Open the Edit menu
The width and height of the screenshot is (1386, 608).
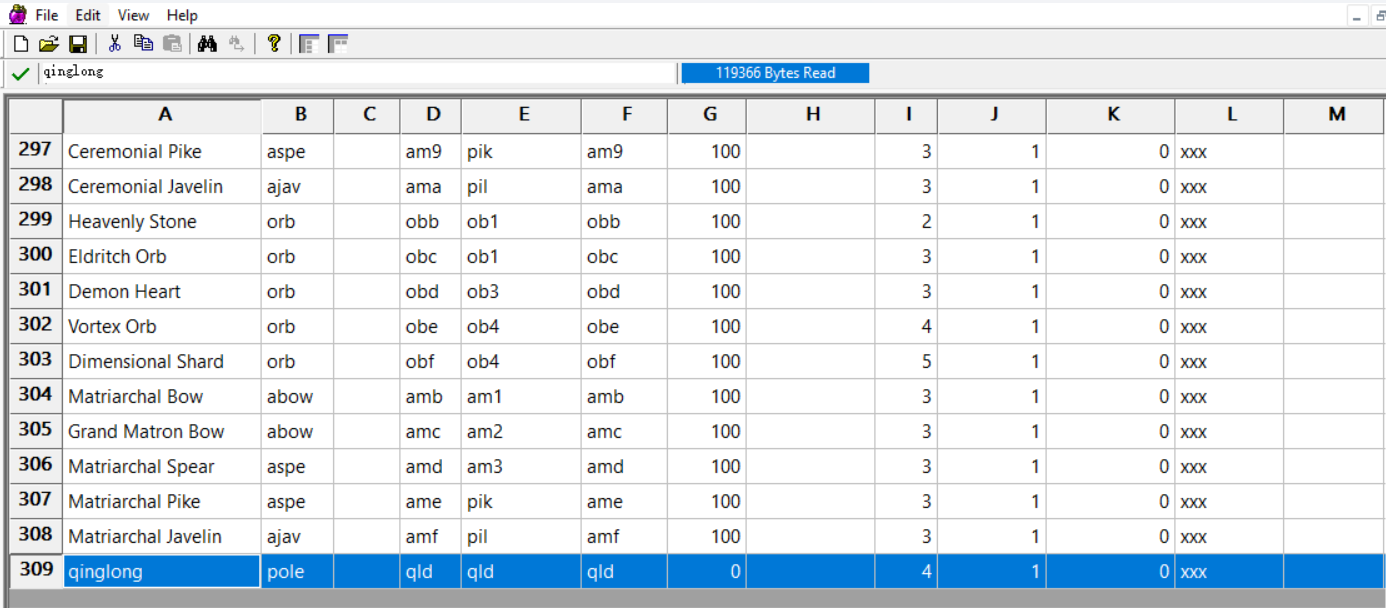[88, 15]
